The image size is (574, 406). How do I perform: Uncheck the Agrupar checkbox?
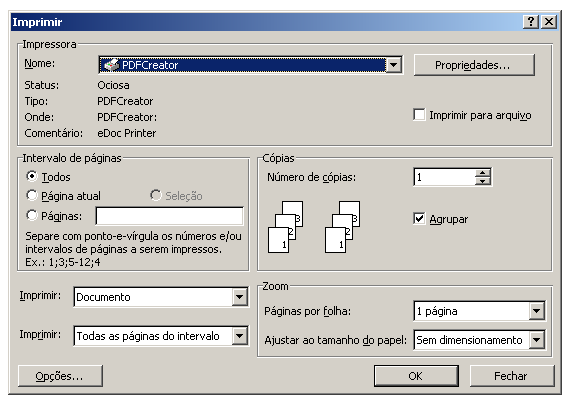pyautogui.click(x=419, y=219)
